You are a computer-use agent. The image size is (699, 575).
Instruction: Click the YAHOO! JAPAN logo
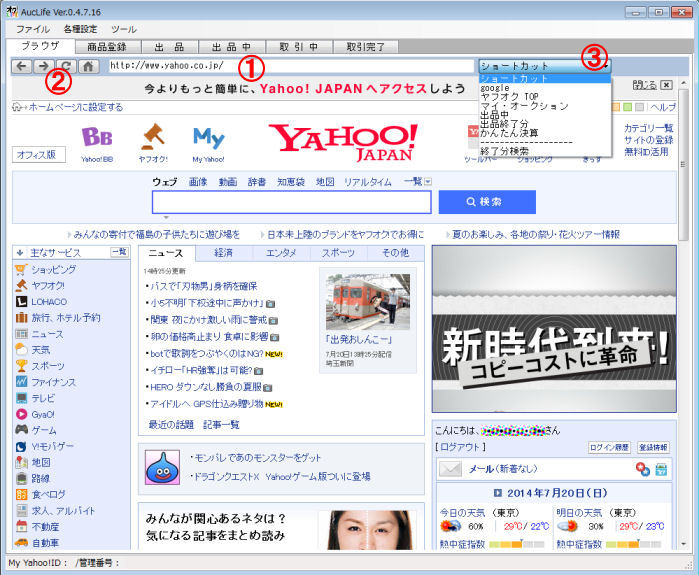tap(343, 143)
